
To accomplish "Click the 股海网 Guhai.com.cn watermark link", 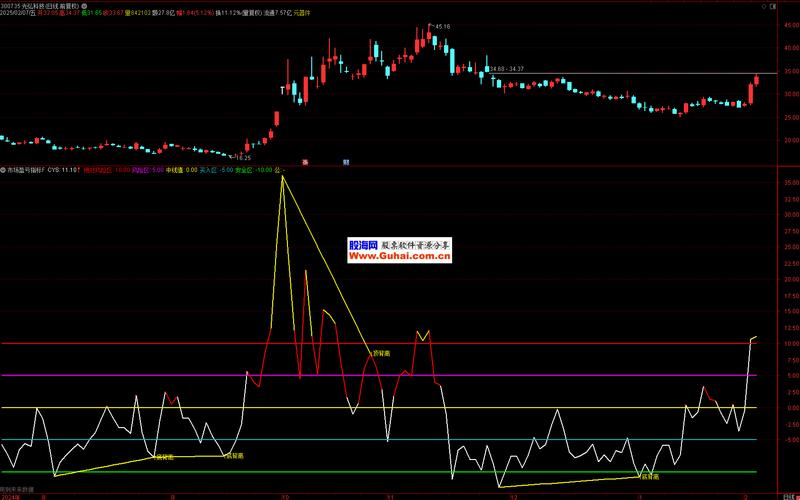I will (x=400, y=250).
